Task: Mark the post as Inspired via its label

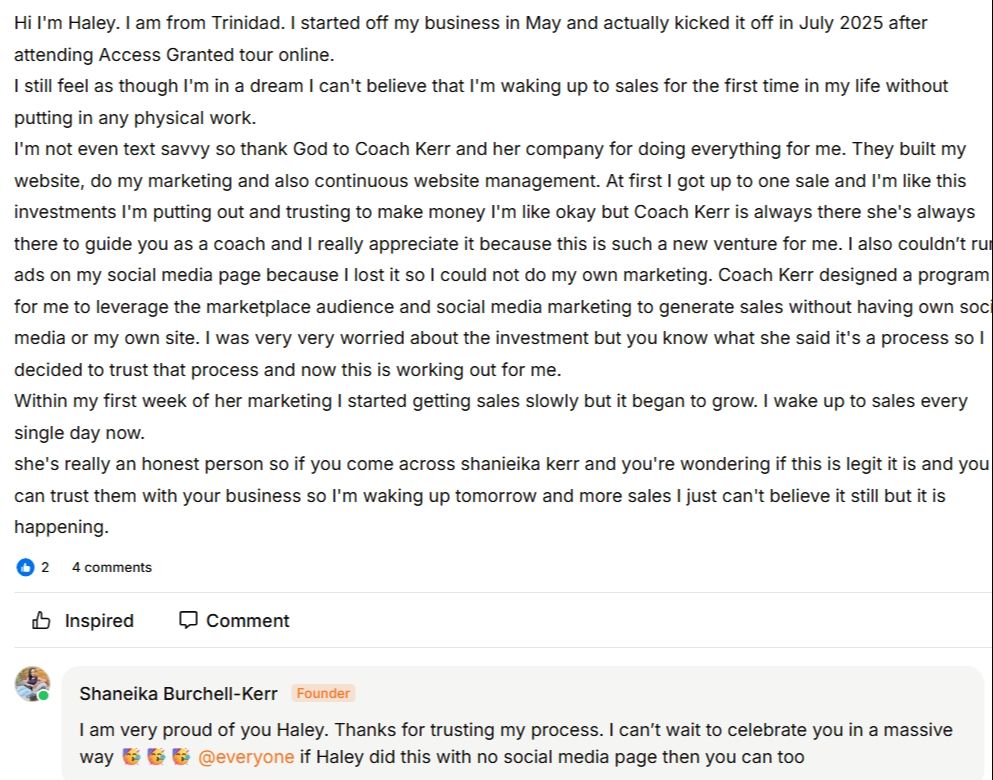Action: [99, 620]
